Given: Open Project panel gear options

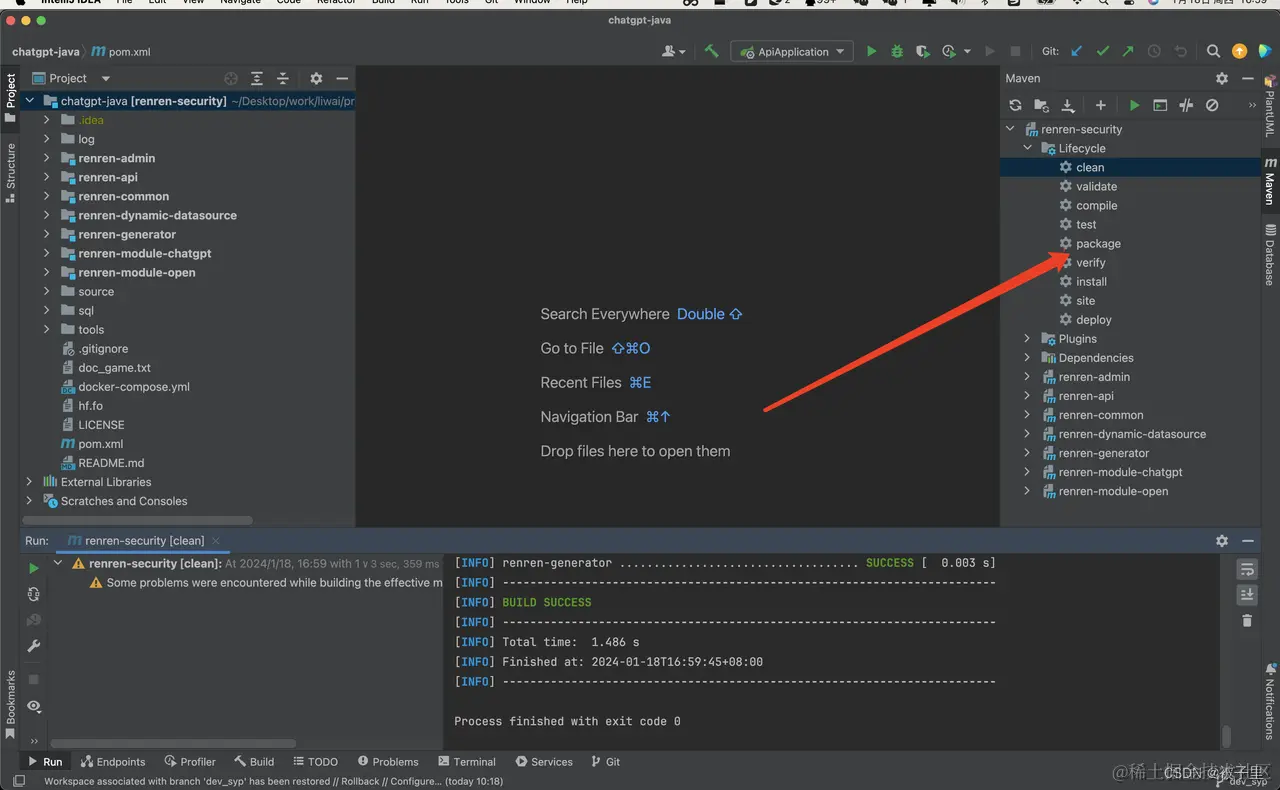Looking at the screenshot, I should [316, 78].
